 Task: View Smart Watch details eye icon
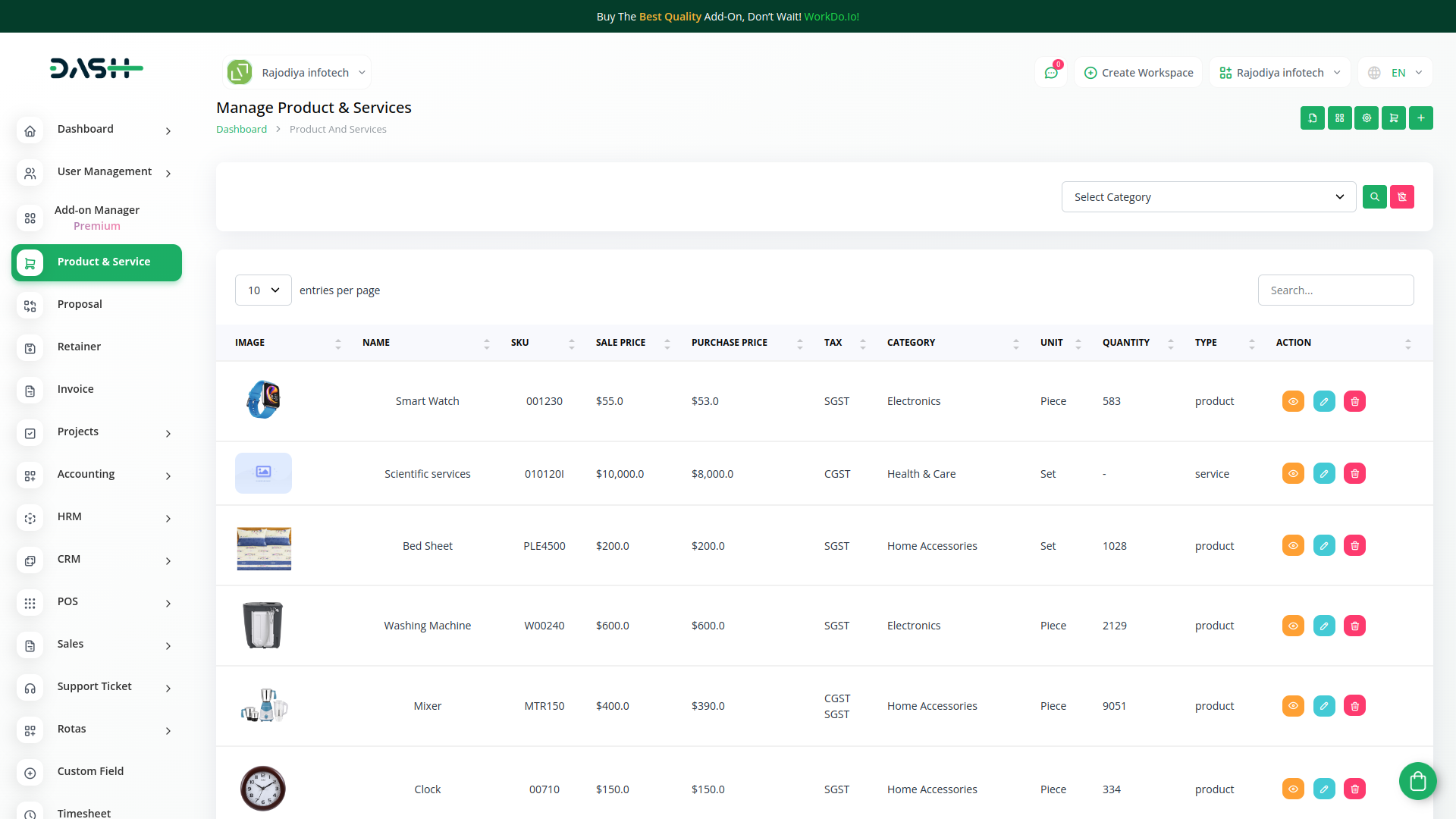pyautogui.click(x=1293, y=401)
